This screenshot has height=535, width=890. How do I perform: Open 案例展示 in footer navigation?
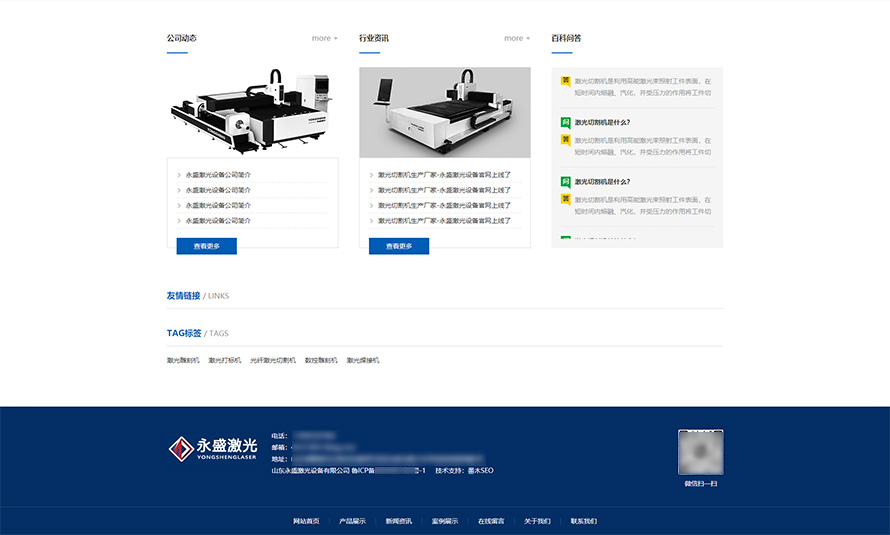tap(444, 521)
